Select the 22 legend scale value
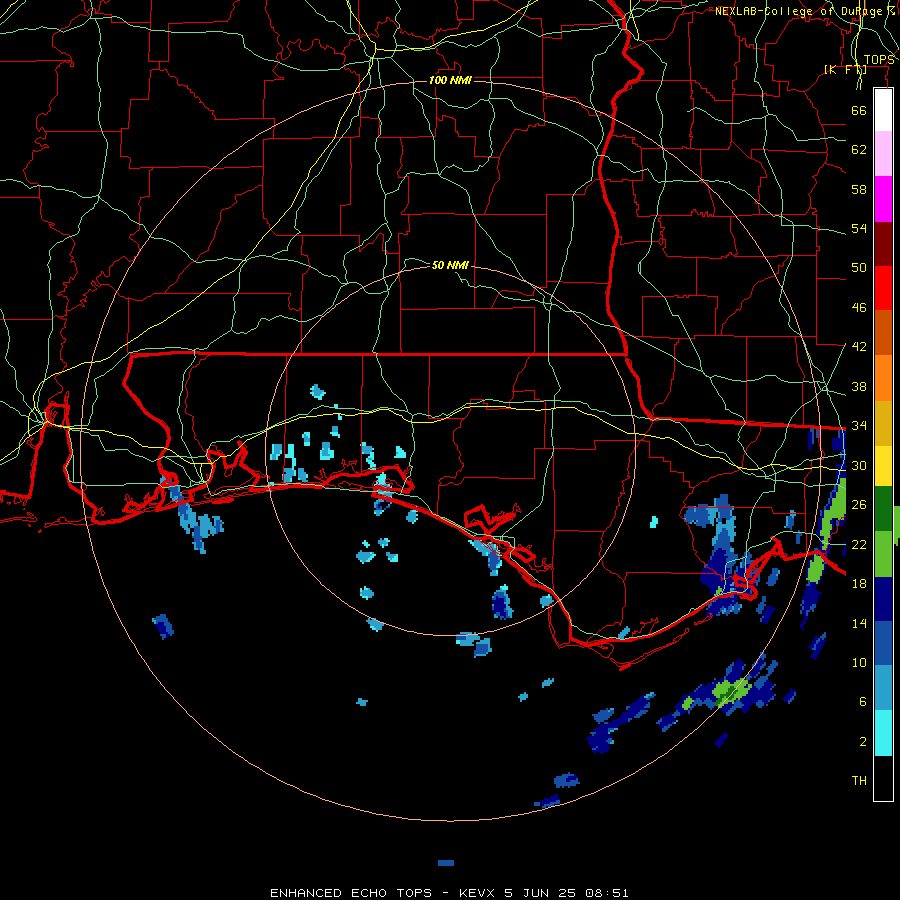900x900 pixels. pyautogui.click(x=859, y=544)
